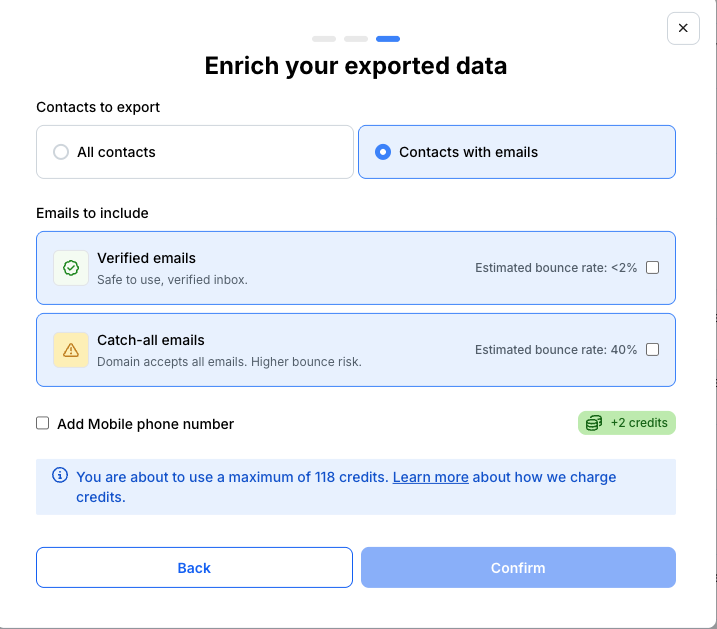Open the Learn more link
Image resolution: width=717 pixels, height=629 pixels.
point(430,477)
